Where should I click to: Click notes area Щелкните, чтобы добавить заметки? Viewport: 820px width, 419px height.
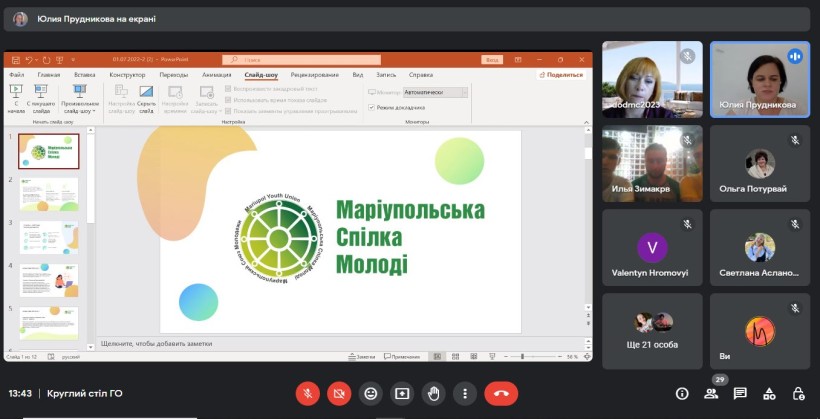pyautogui.click(x=157, y=344)
